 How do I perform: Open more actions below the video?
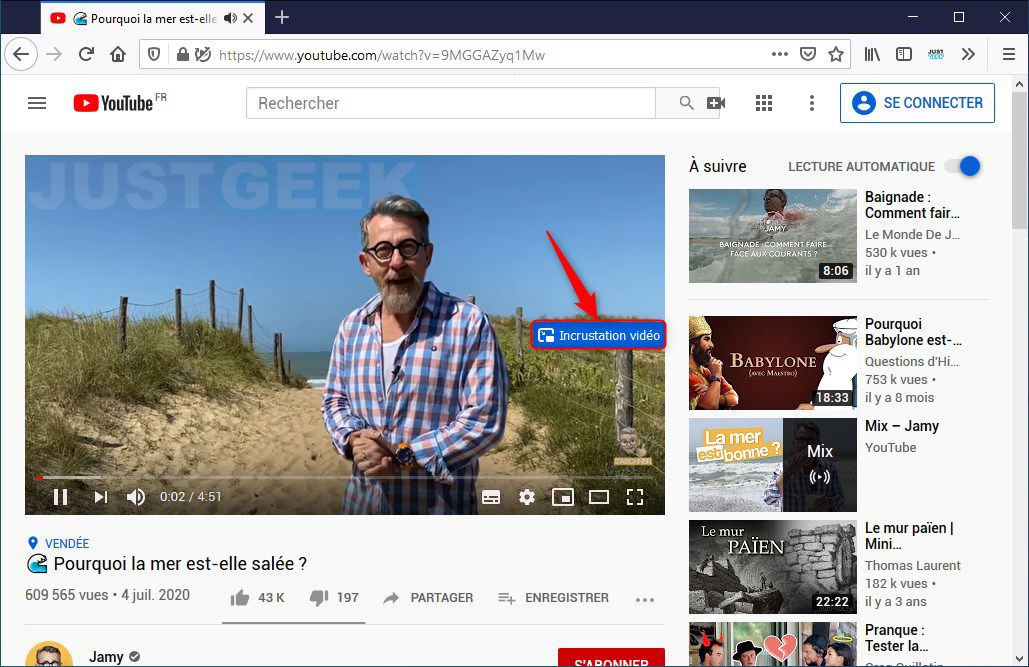point(645,599)
